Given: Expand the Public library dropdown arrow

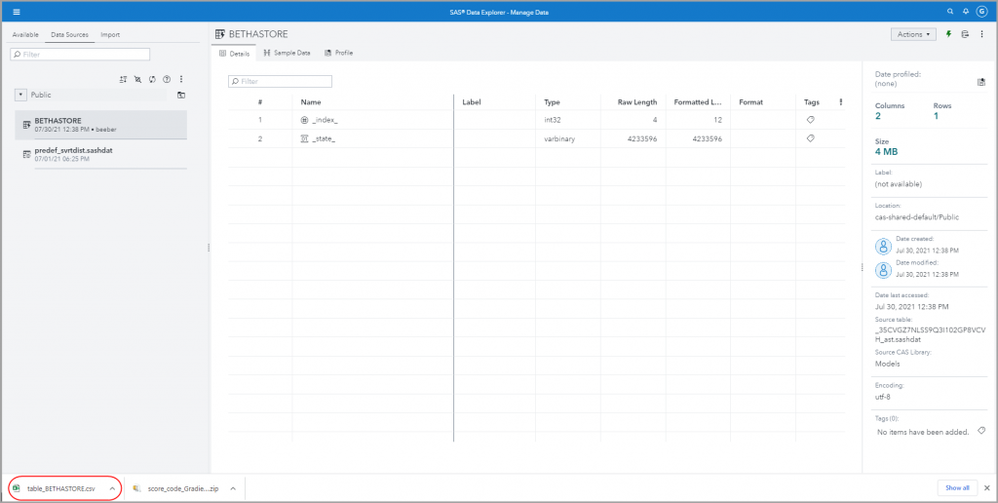Looking at the screenshot, I should click(20, 95).
